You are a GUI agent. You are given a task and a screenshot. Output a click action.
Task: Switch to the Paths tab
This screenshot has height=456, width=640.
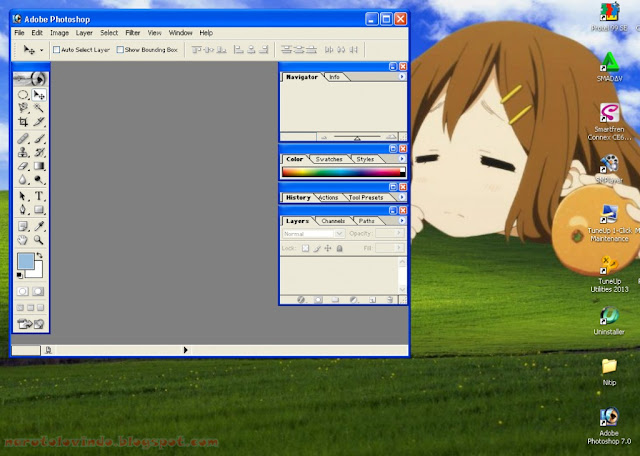click(367, 221)
